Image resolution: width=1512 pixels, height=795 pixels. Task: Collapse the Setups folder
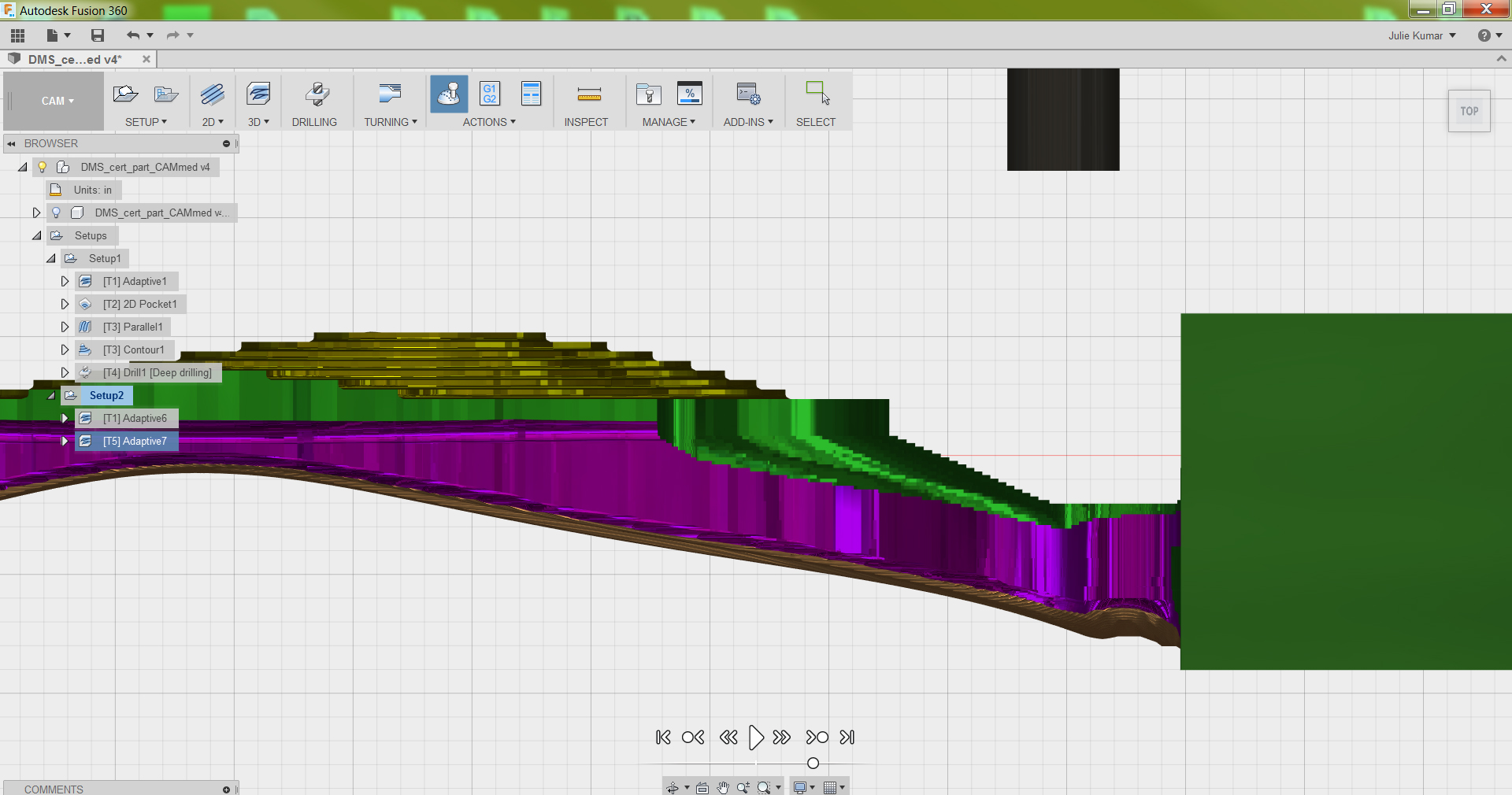(x=37, y=235)
